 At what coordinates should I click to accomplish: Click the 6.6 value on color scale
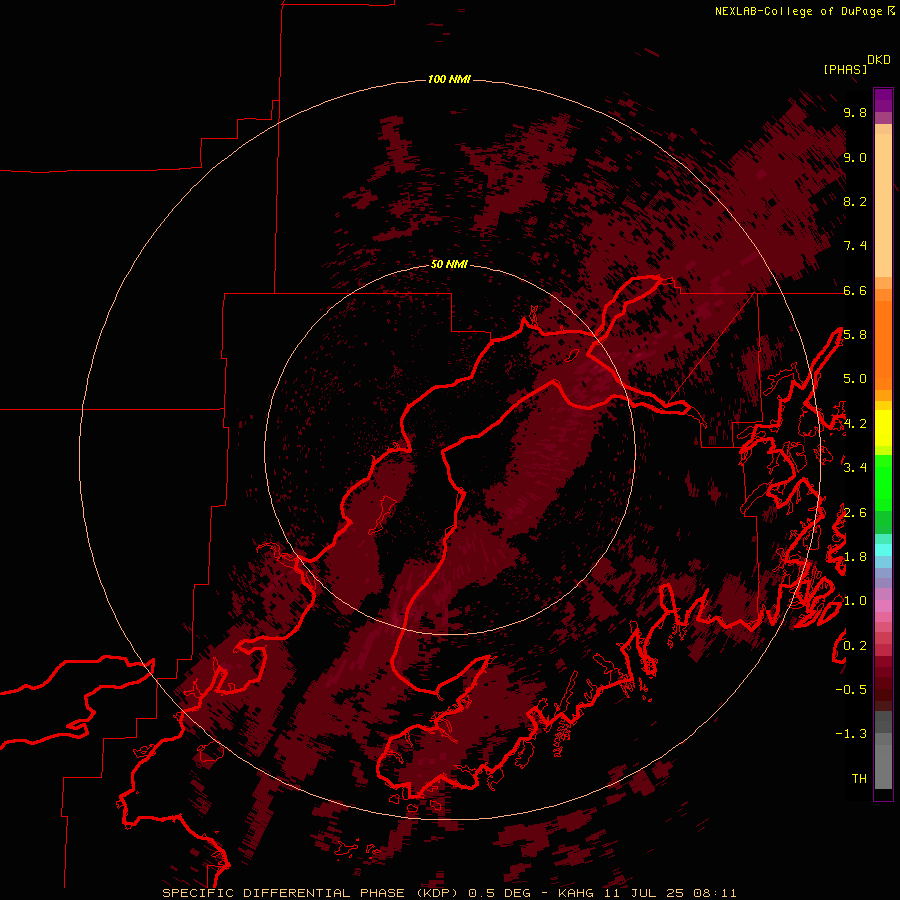click(x=855, y=290)
